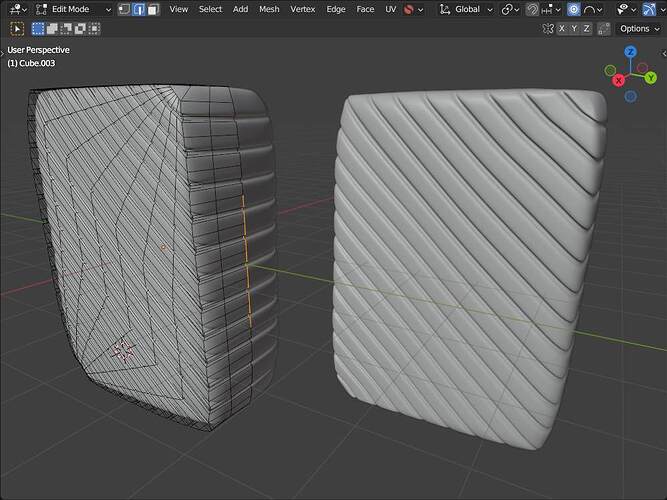The height and width of the screenshot is (500, 667).
Task: Click the blue Z axis gizmo
Action: click(630, 52)
